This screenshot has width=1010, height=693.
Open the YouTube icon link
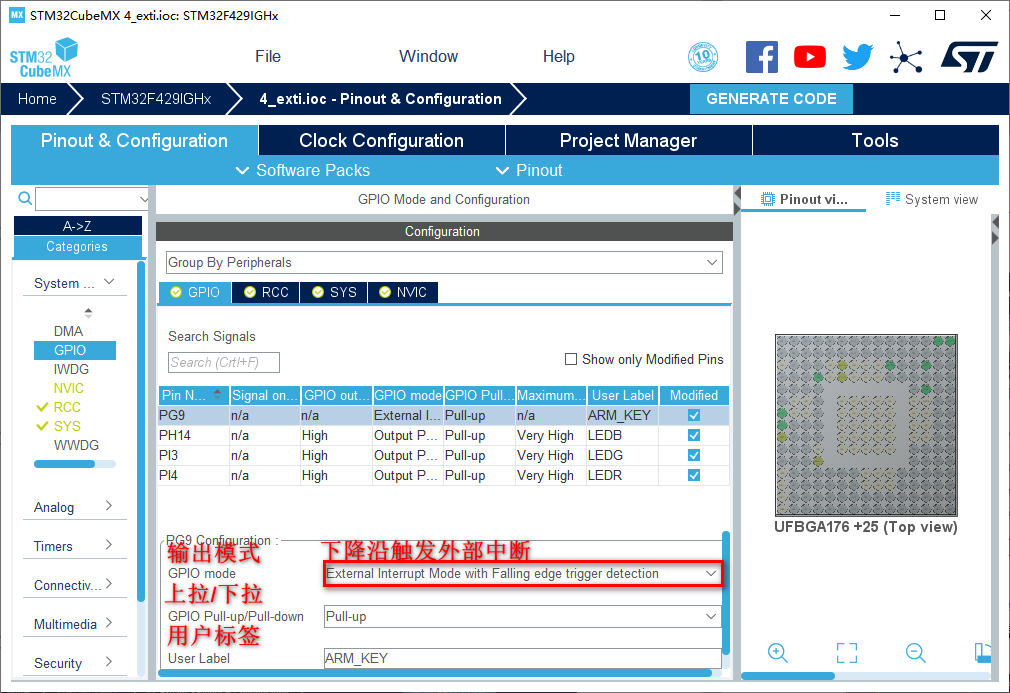click(x=809, y=57)
